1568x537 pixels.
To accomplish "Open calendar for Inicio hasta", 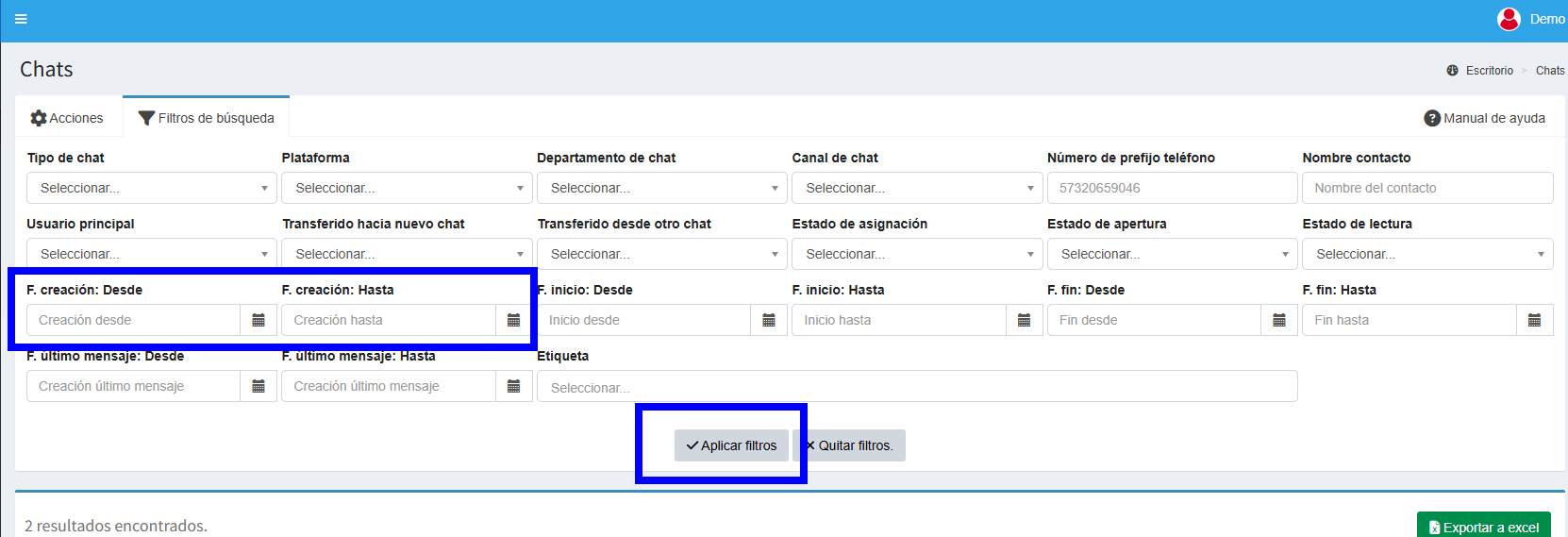I will 1024,320.
